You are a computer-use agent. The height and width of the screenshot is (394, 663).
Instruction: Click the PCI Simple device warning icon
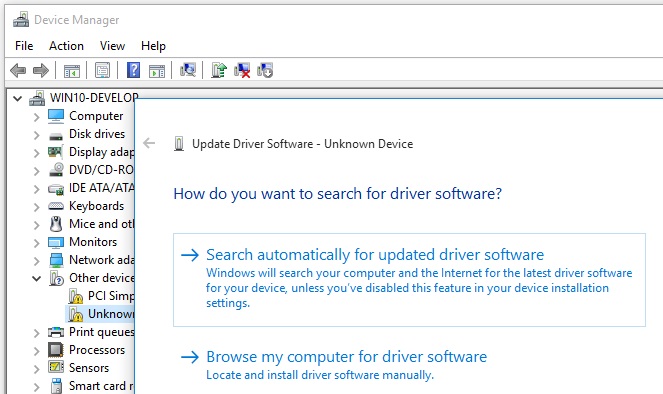point(75,296)
